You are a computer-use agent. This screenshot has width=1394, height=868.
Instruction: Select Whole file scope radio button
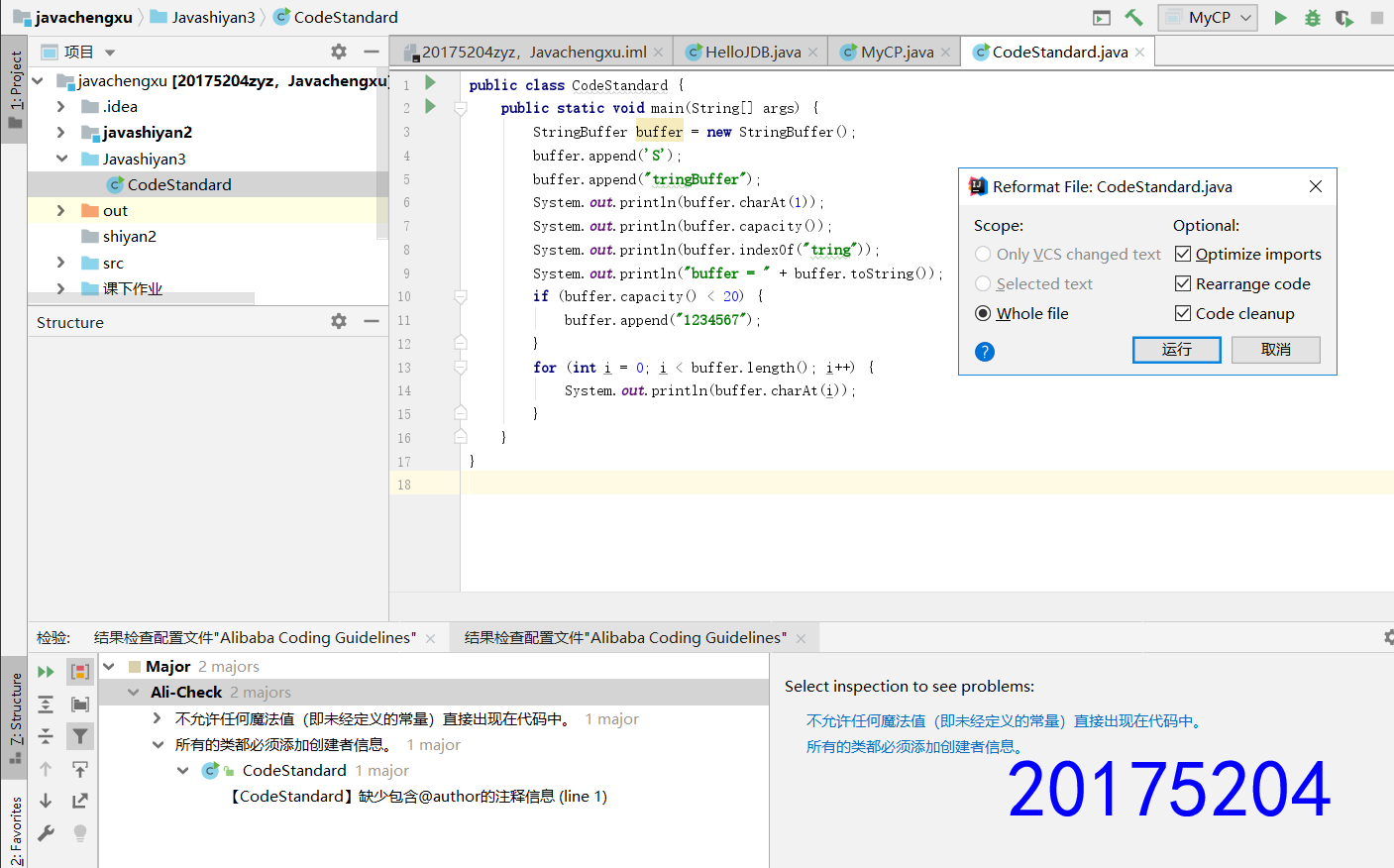pyautogui.click(x=983, y=313)
